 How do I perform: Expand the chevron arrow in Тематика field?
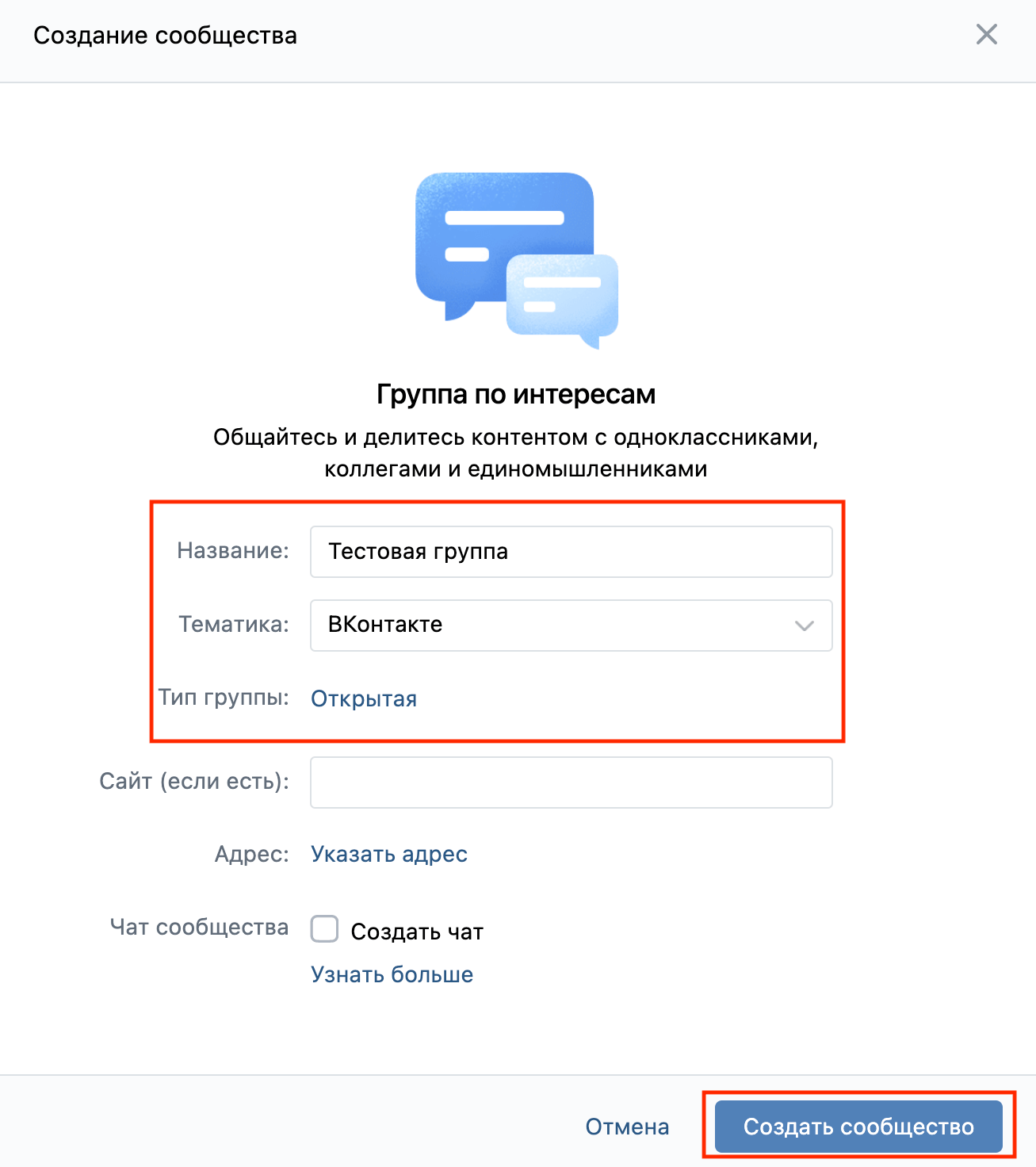pos(804,626)
